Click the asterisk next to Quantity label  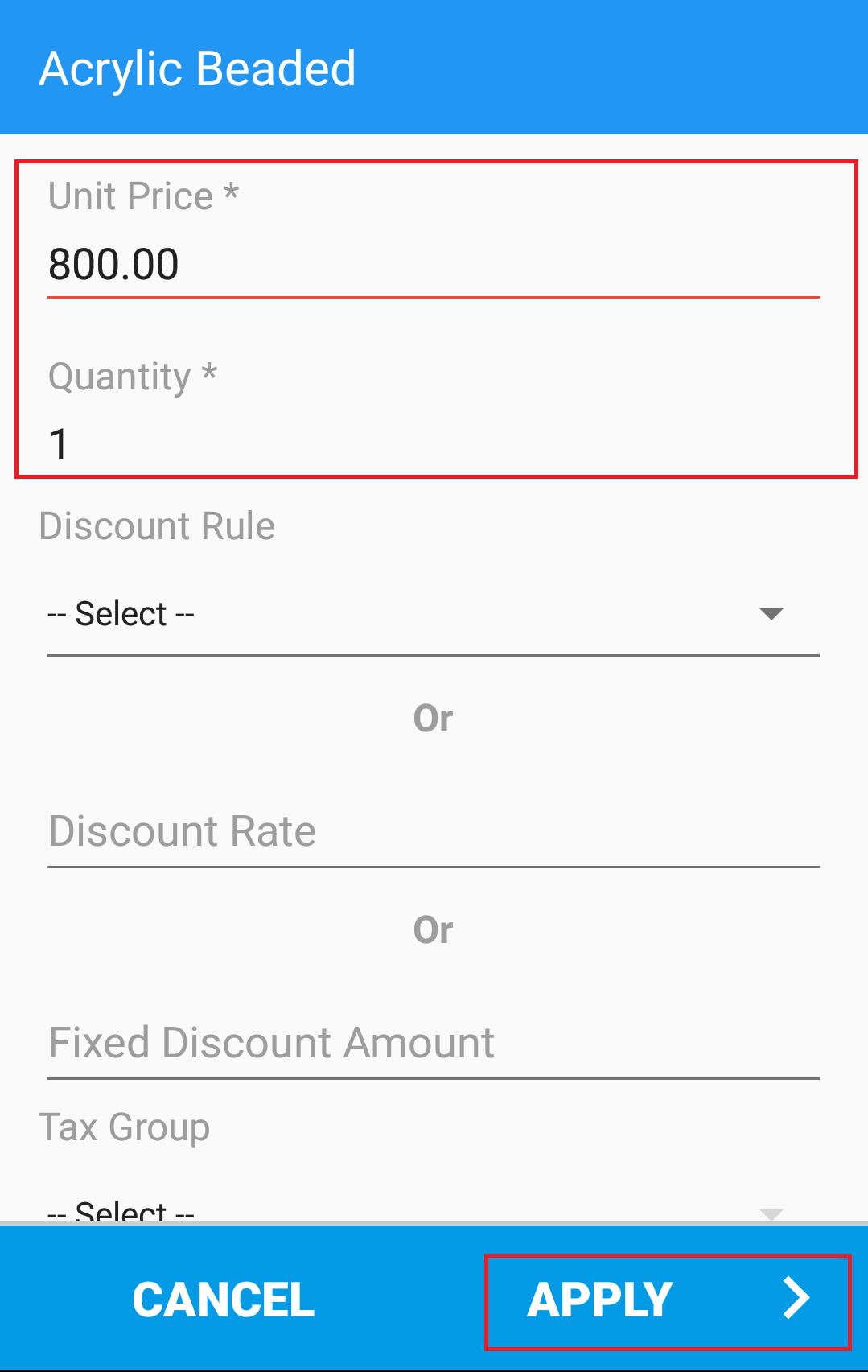(209, 371)
